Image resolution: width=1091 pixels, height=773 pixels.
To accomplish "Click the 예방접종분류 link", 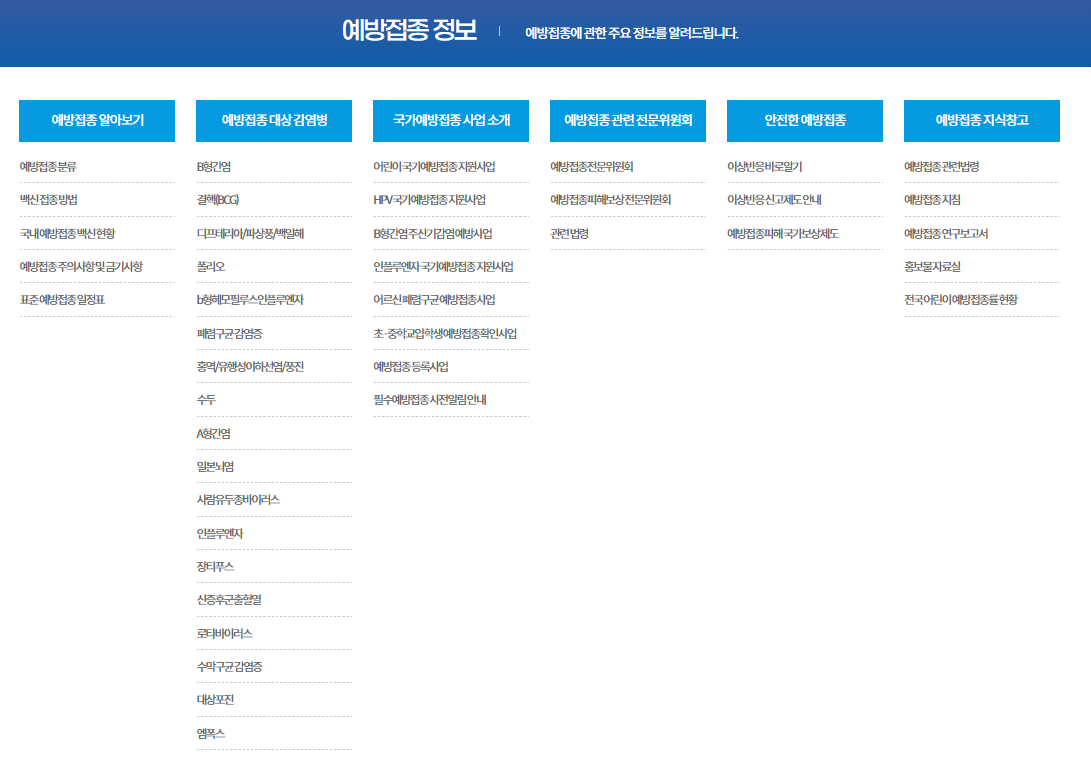I will 48,167.
